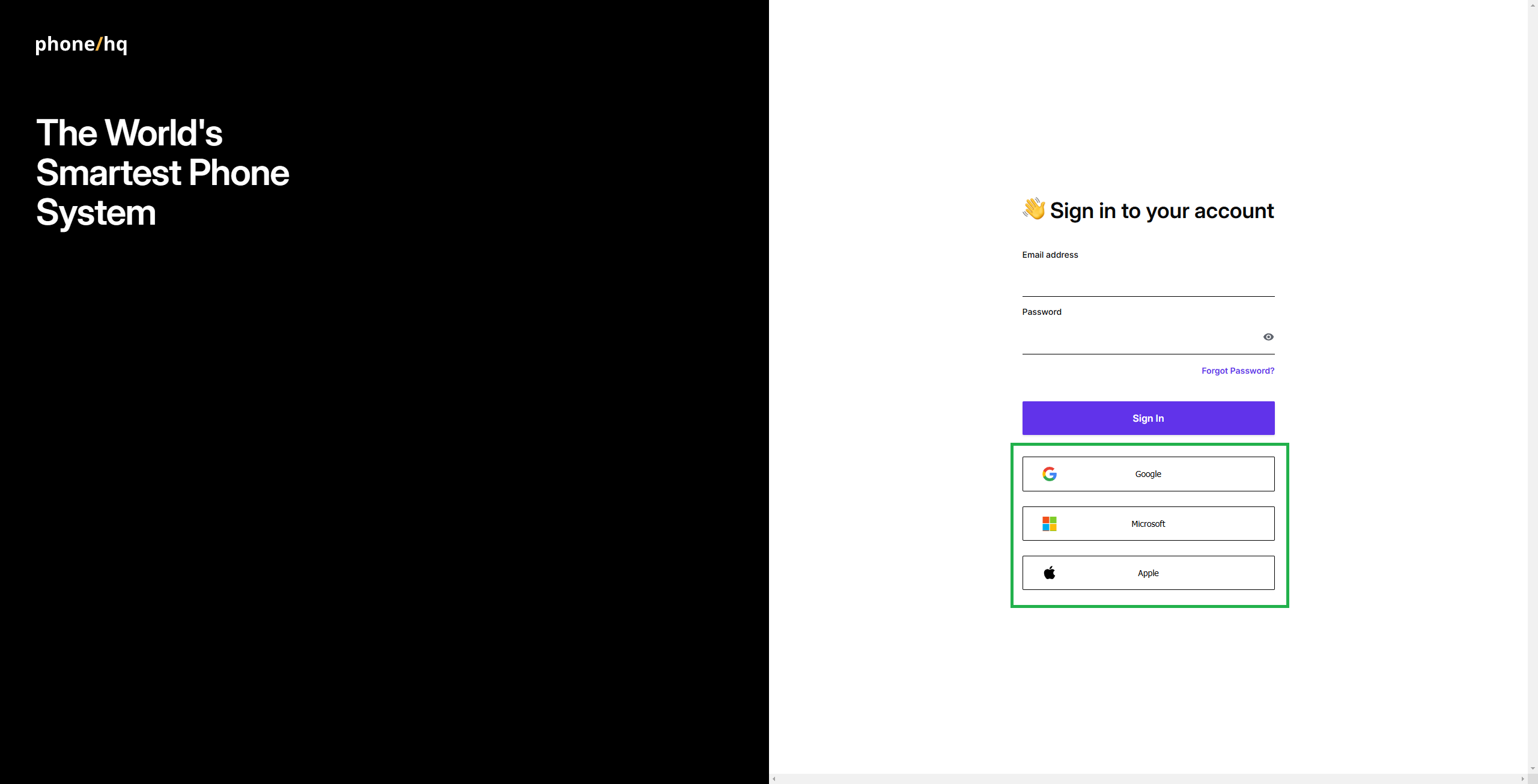1538x784 pixels.
Task: Click the Microsoft four-square logo icon
Action: pos(1050,524)
